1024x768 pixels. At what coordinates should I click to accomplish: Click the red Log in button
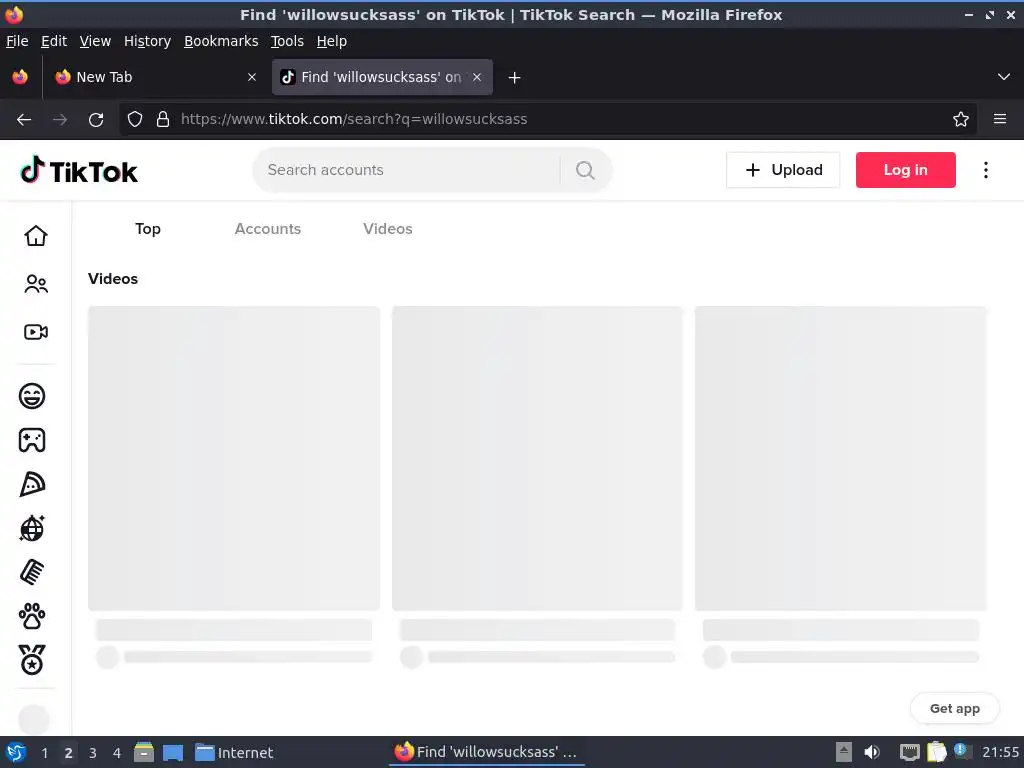click(906, 170)
